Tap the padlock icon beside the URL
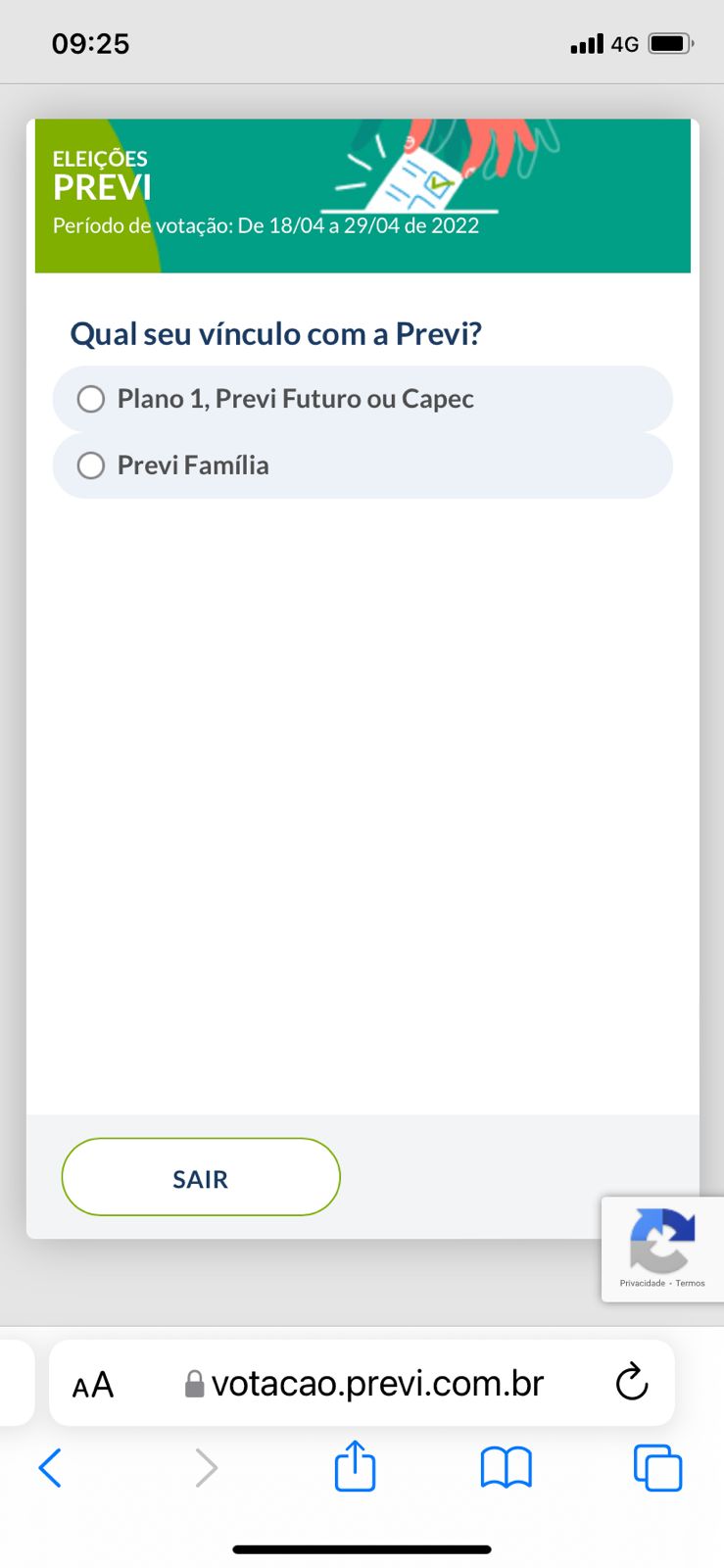Viewport: 724px width, 1568px height. point(194,1384)
